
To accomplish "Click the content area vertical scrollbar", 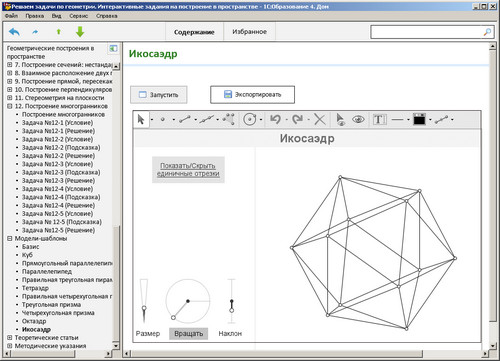I will (493, 185).
